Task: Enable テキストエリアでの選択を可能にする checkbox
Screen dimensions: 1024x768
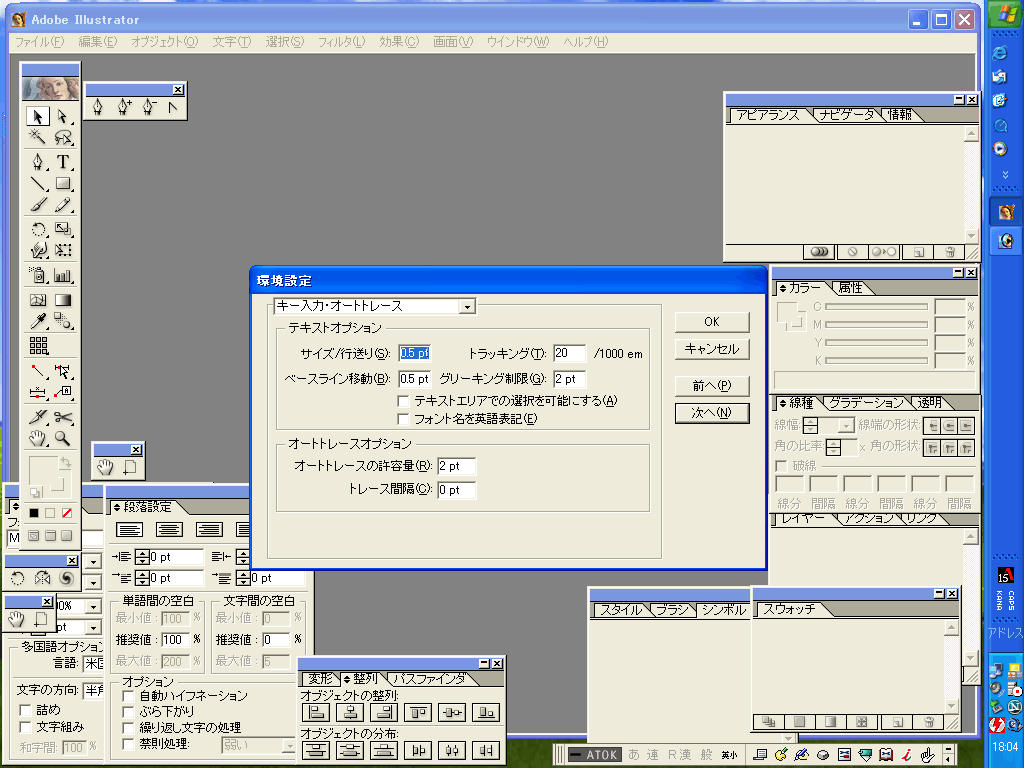Action: pos(404,401)
